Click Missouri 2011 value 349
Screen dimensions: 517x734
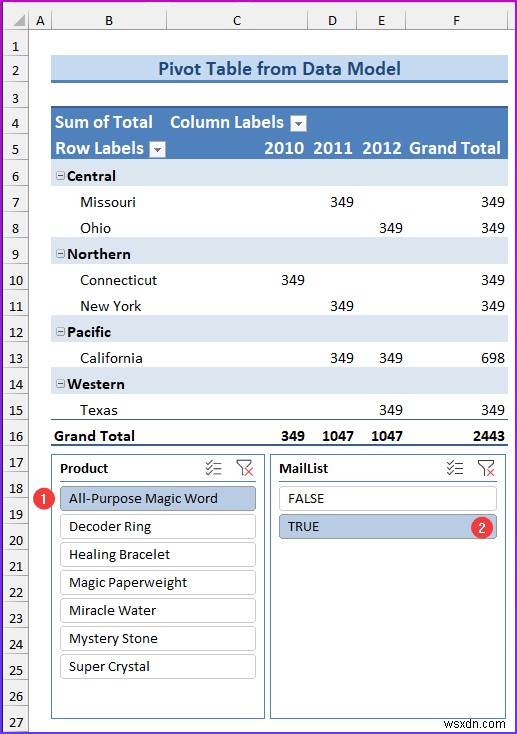coord(342,202)
